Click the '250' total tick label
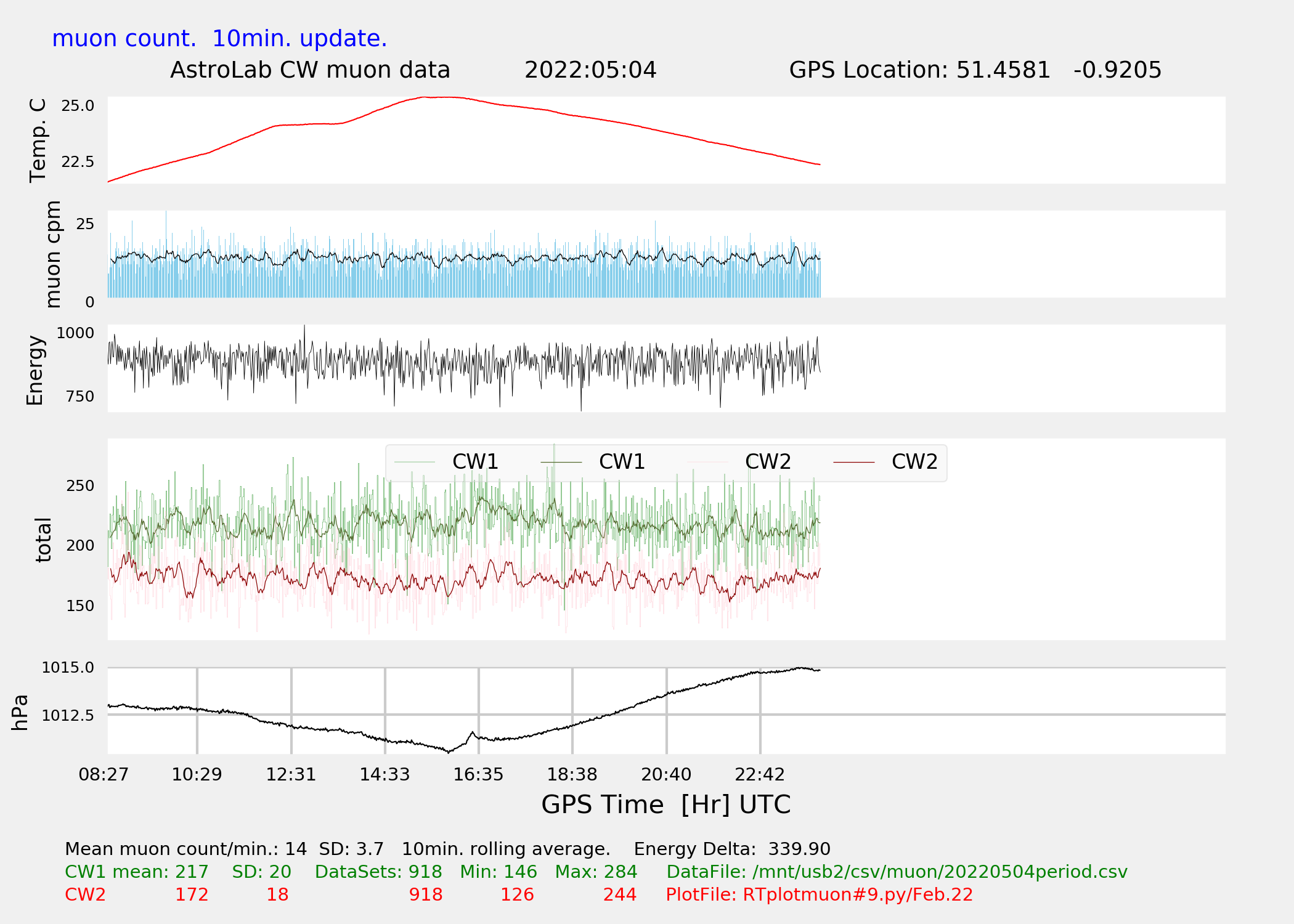The width and height of the screenshot is (1294, 924). [80, 486]
